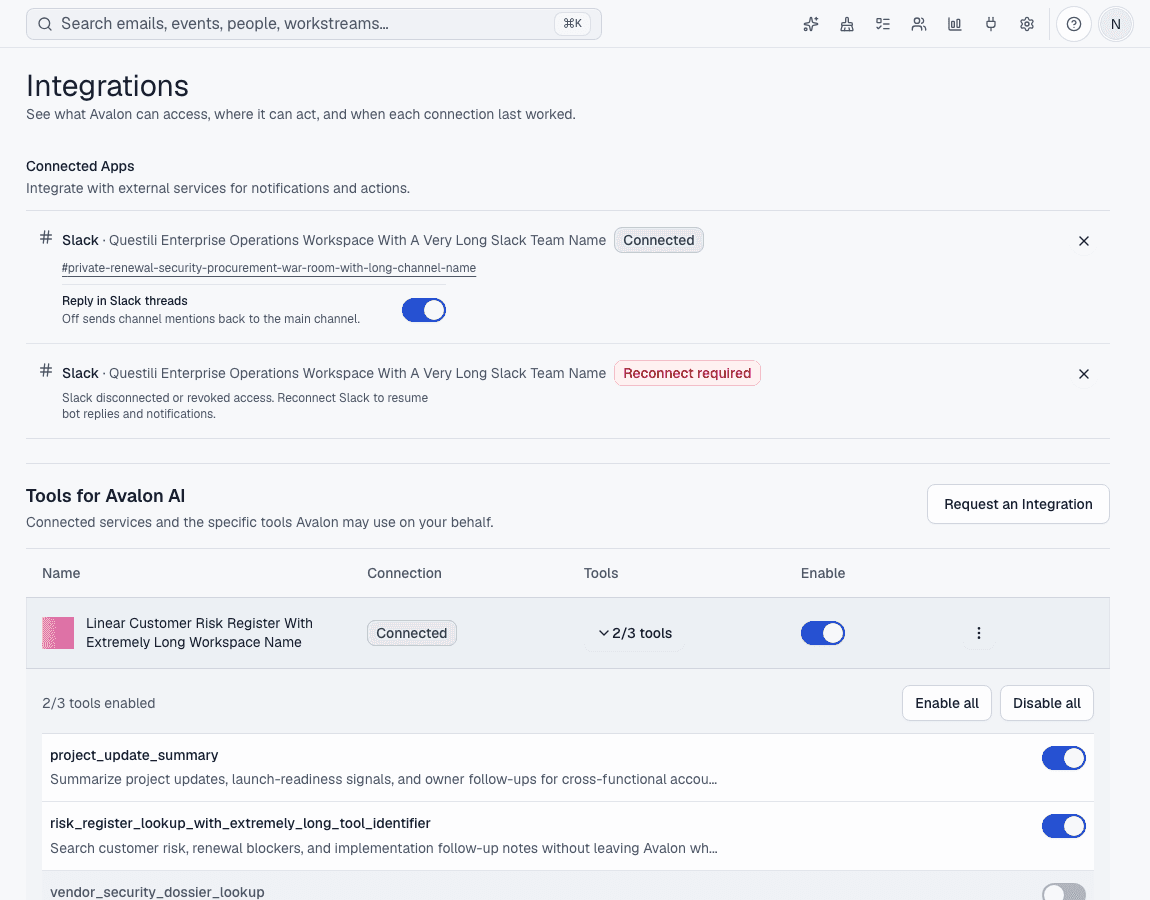Open the settings gear icon
Image resolution: width=1150 pixels, height=900 pixels.
(1026, 24)
